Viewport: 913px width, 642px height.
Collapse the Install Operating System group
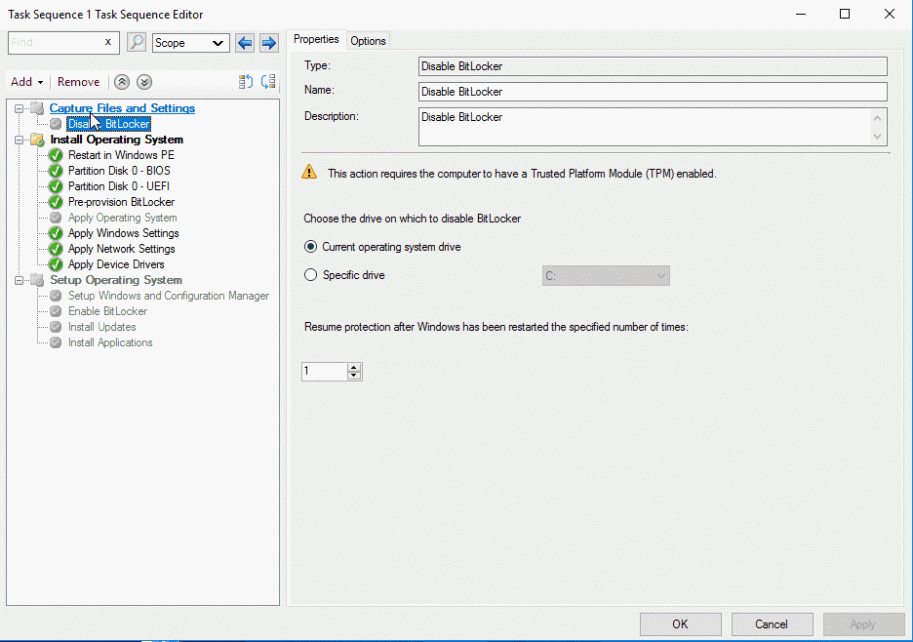(21, 140)
